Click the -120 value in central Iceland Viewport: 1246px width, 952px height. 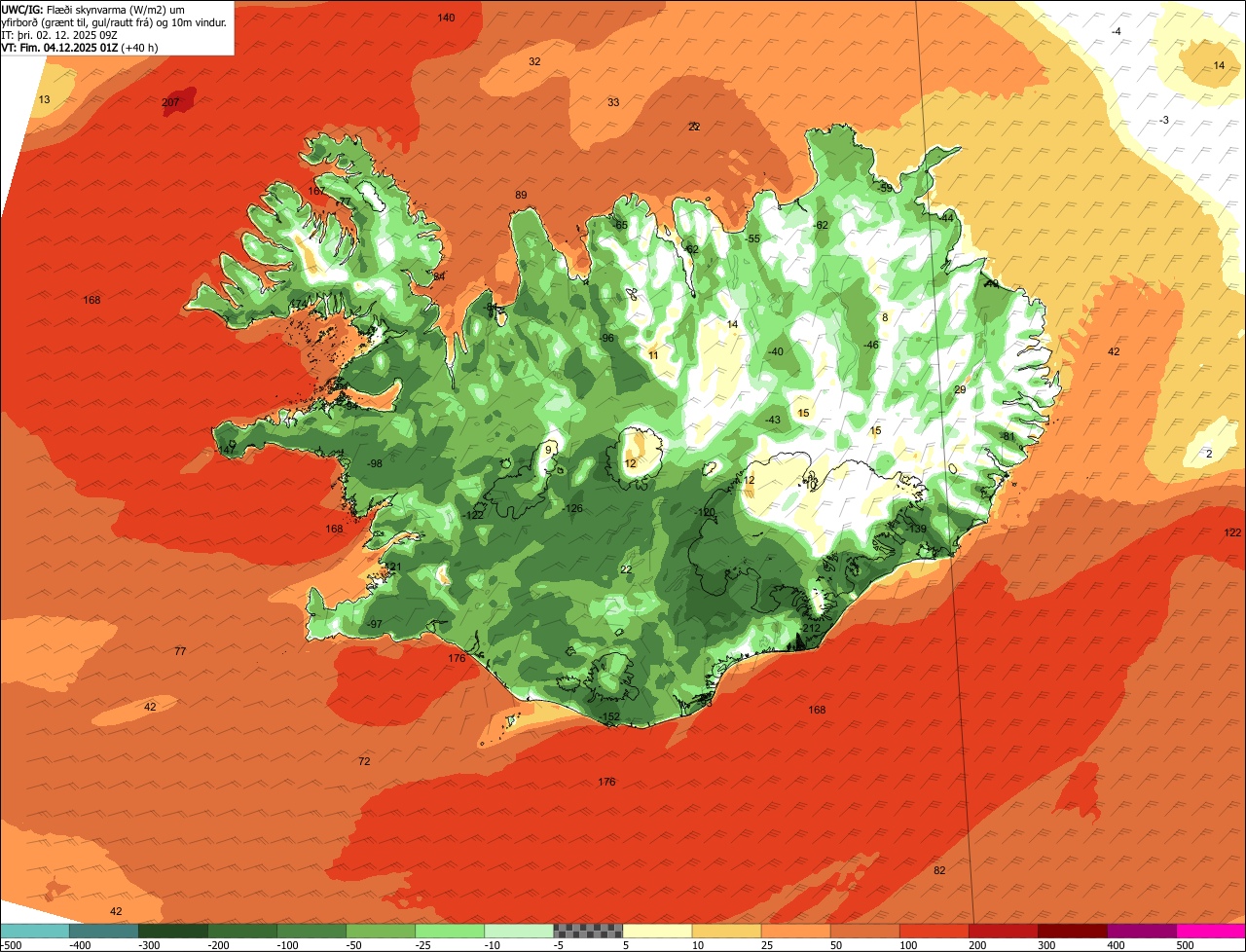click(705, 512)
